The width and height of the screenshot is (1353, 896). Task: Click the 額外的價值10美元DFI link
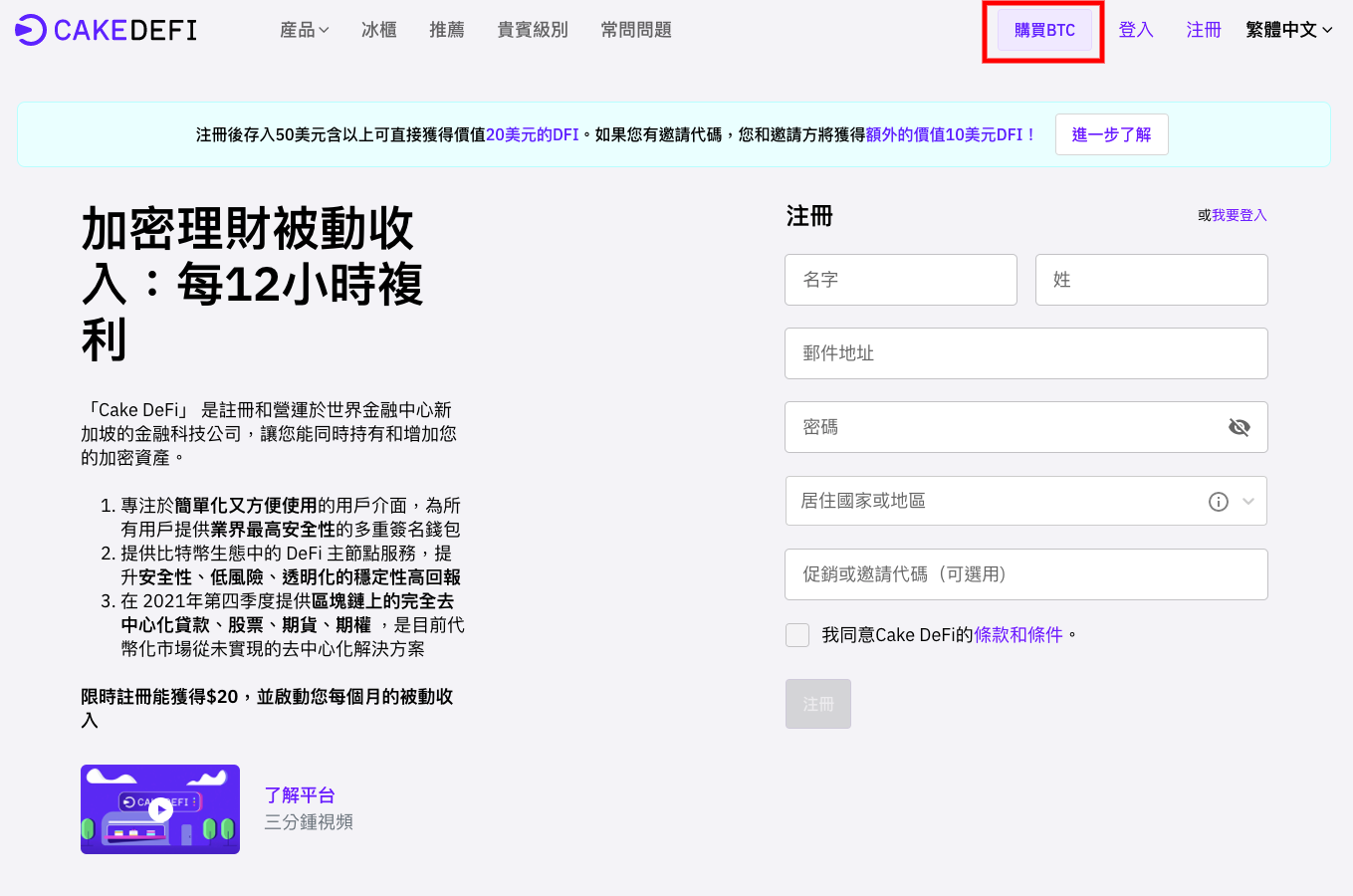click(x=951, y=134)
